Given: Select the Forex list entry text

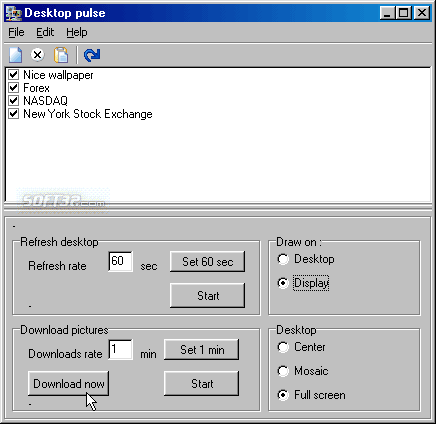Looking at the screenshot, I should point(36,88).
